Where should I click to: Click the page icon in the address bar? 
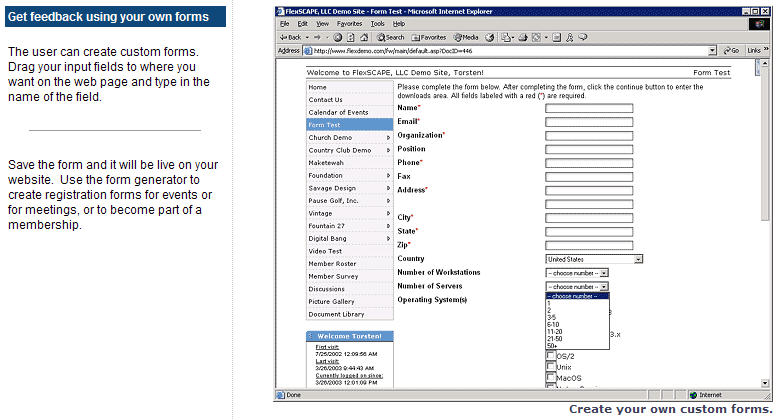308,51
